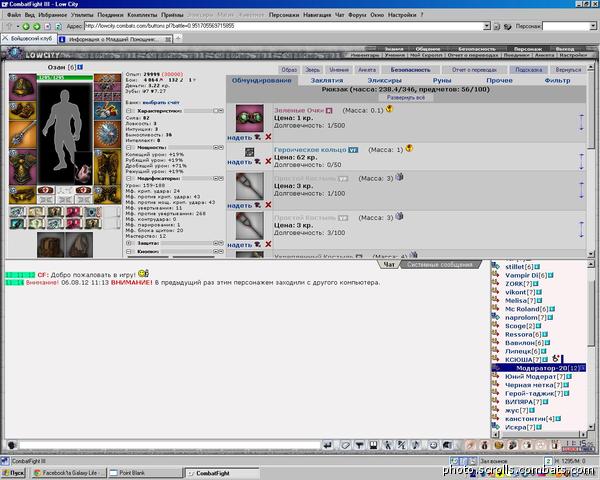This screenshot has height=480, width=600.
Task: Click the belt equipment slot
Action: (x=23, y=195)
